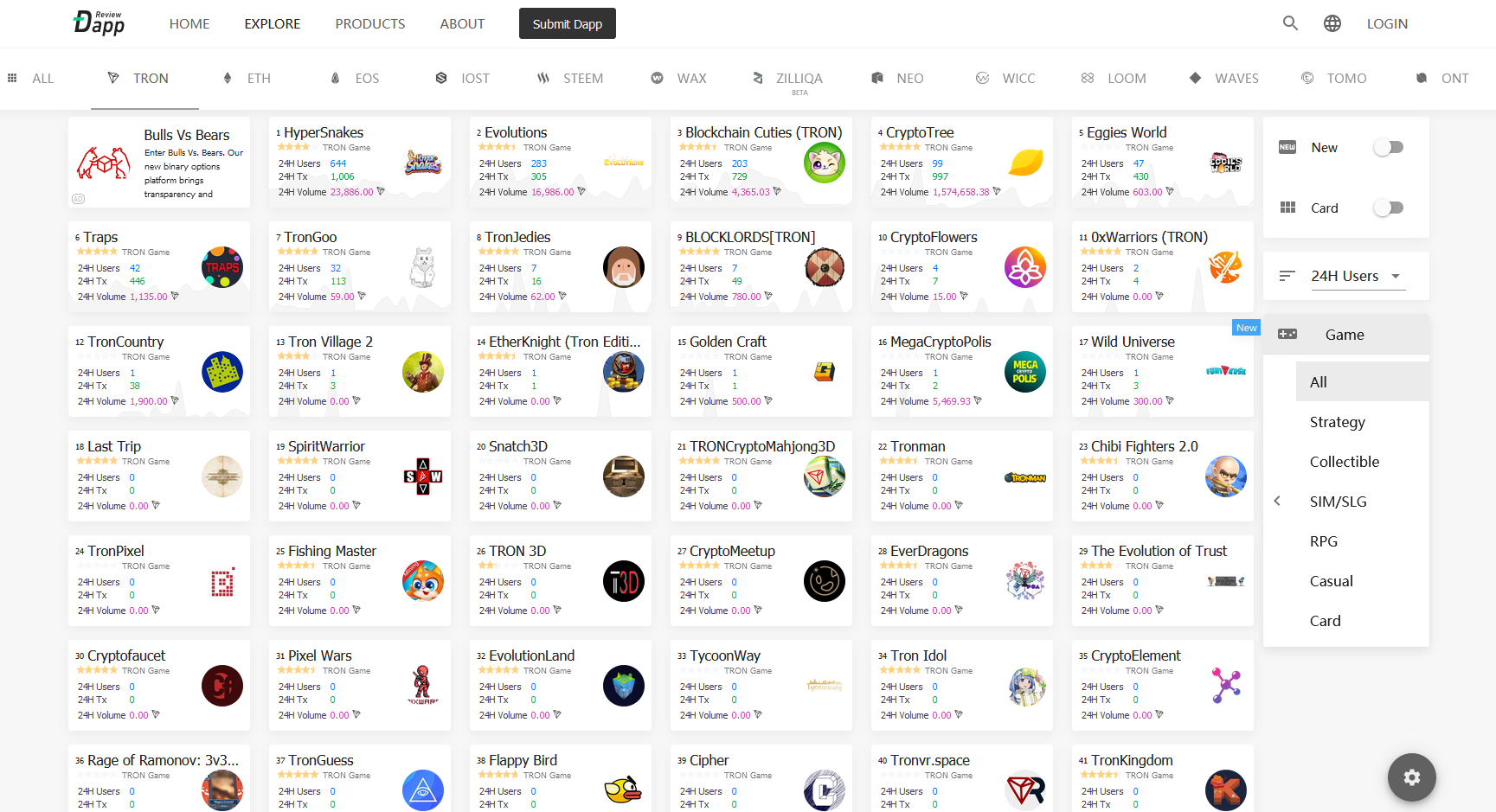Open the PRODUCTS menu item
1496x812 pixels.
(370, 24)
